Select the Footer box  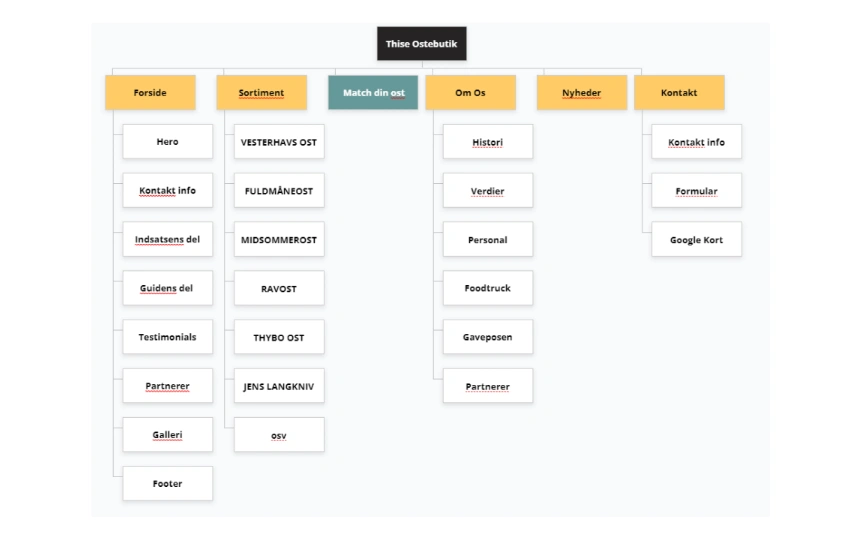click(168, 484)
